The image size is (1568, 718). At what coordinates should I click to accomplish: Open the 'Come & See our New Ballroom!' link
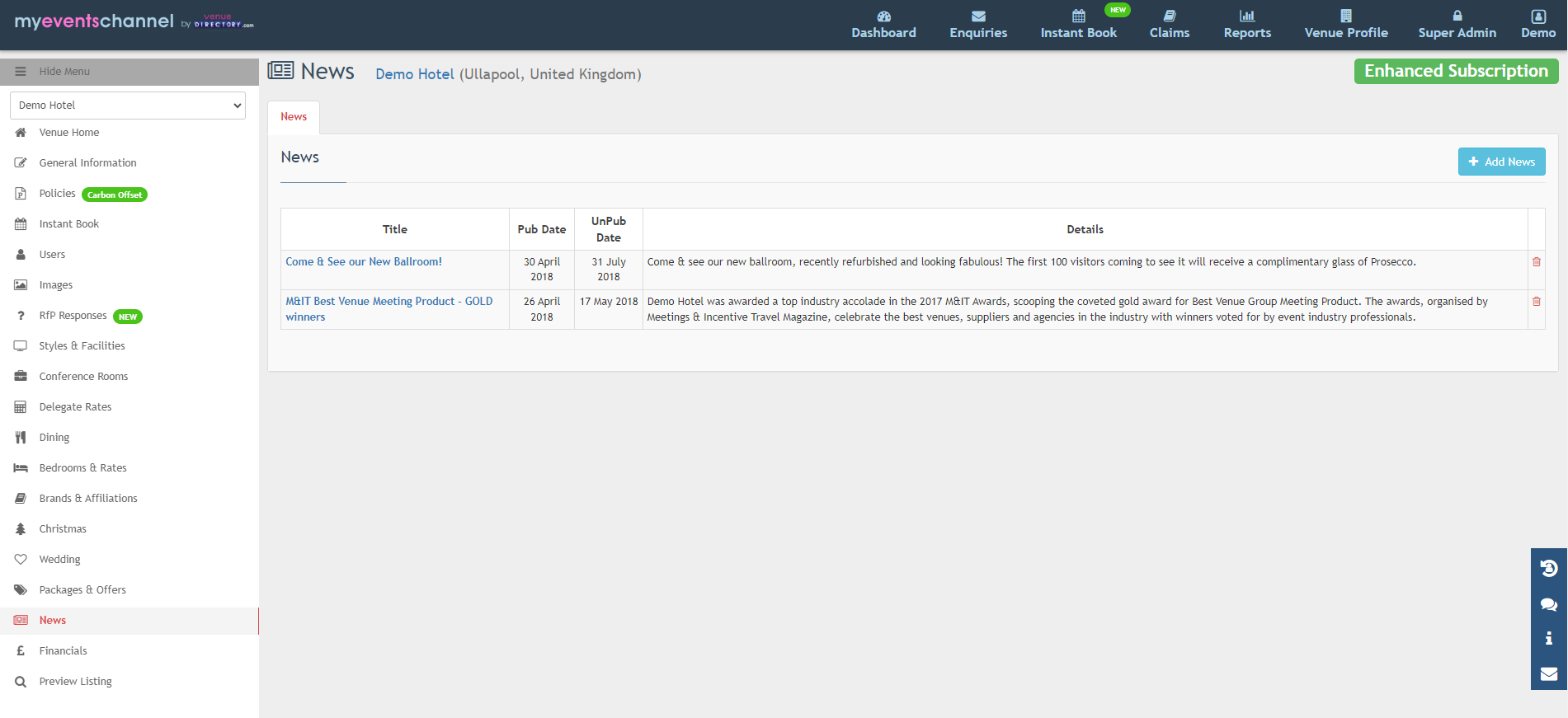pyautogui.click(x=364, y=261)
